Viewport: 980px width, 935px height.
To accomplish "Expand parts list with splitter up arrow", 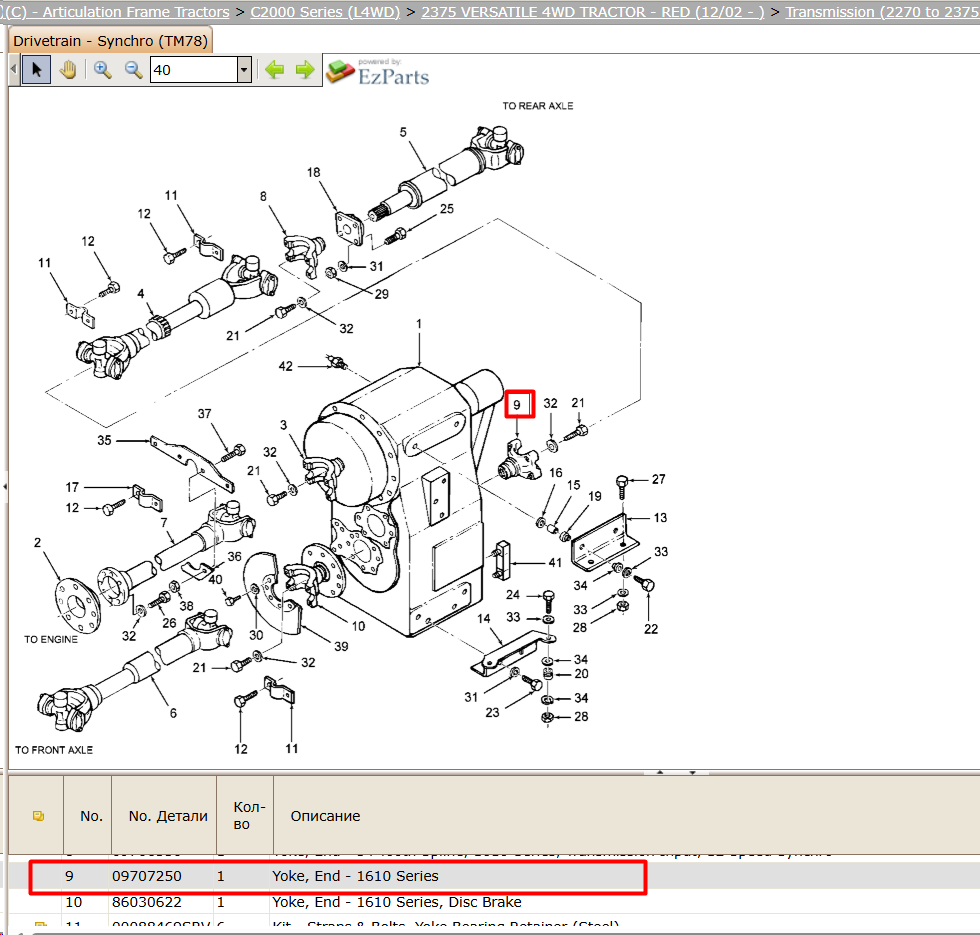I will (660, 772).
